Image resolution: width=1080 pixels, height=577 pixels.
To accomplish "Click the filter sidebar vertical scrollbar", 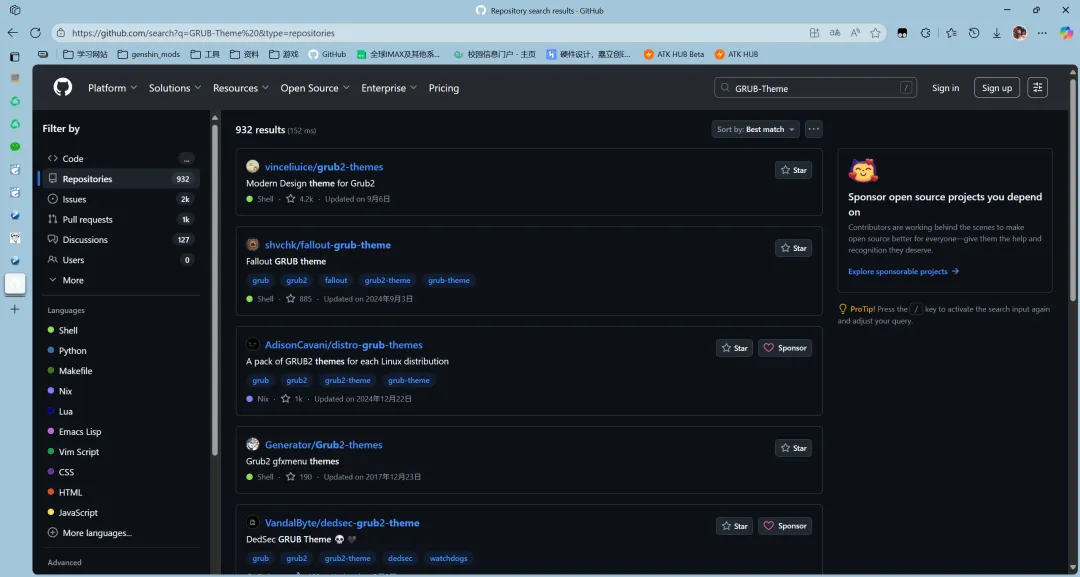I will pyautogui.click(x=215, y=289).
